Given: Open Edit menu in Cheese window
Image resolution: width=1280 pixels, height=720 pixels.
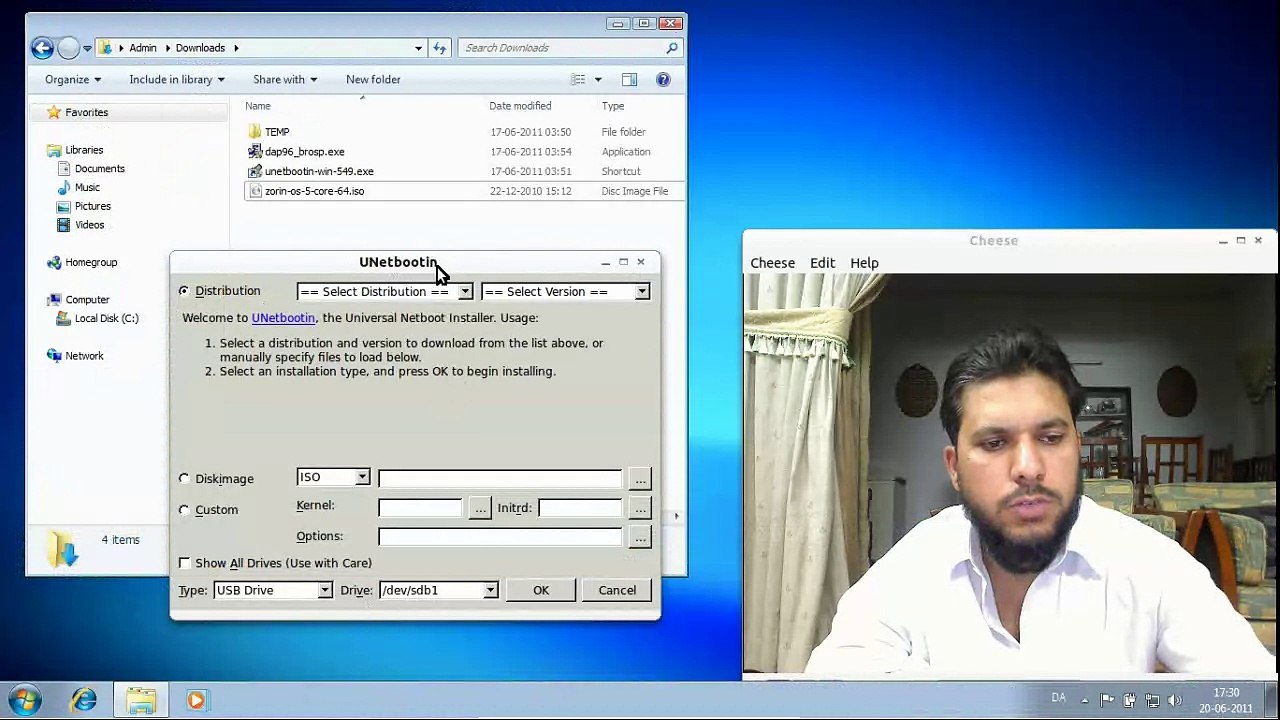Looking at the screenshot, I should [822, 263].
